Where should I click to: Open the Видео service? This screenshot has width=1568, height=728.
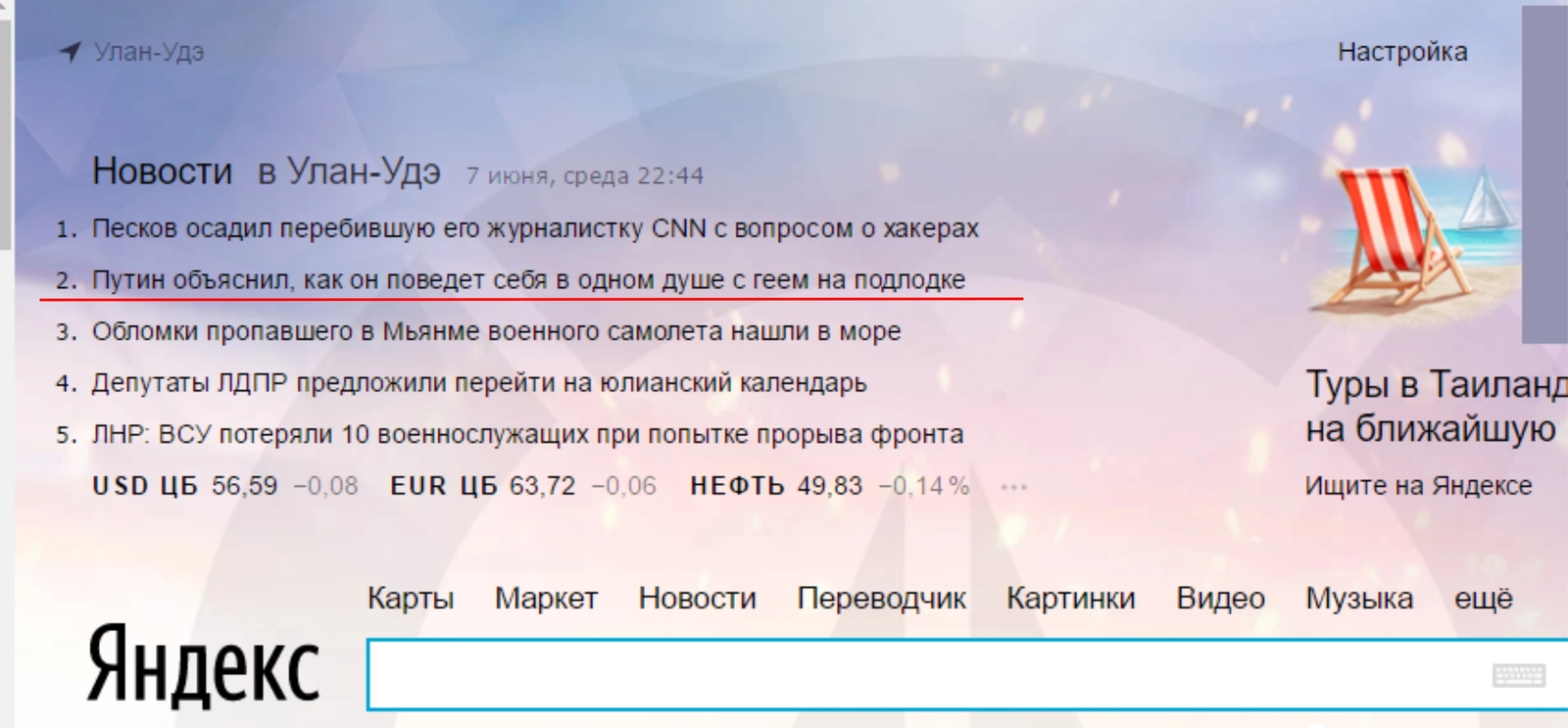click(x=1220, y=598)
